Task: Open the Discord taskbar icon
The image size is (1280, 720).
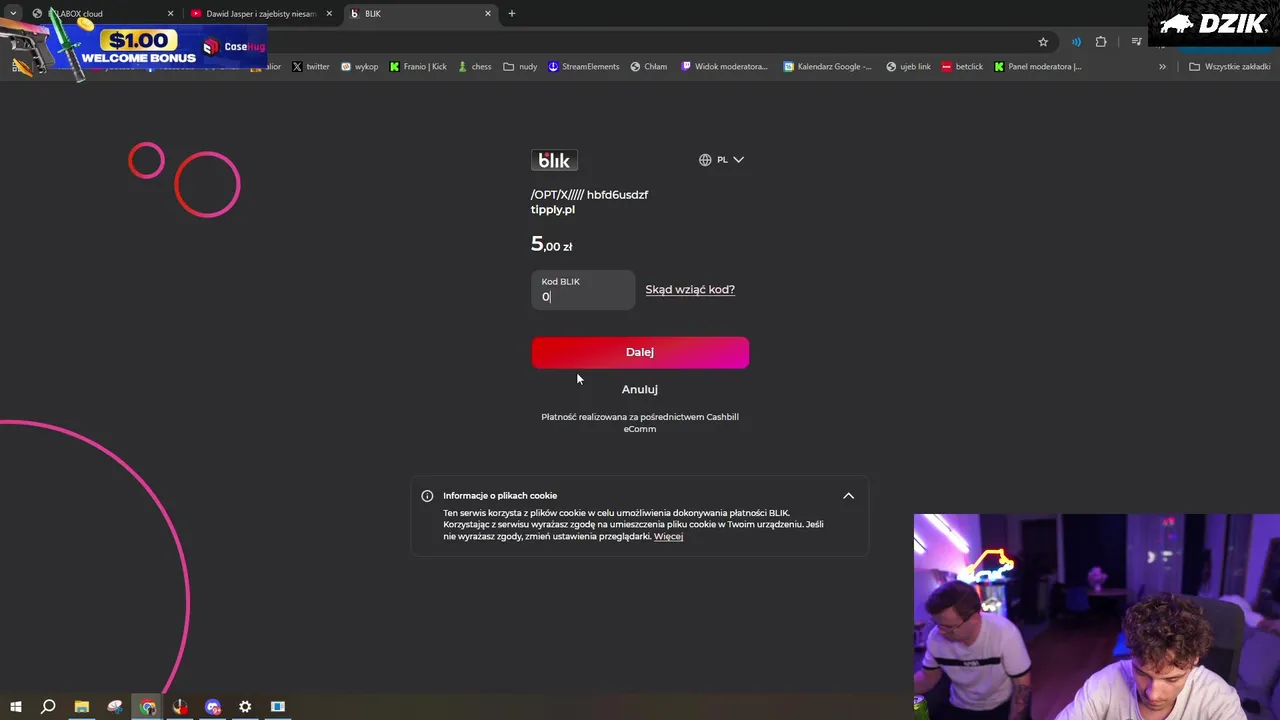Action: coord(213,707)
